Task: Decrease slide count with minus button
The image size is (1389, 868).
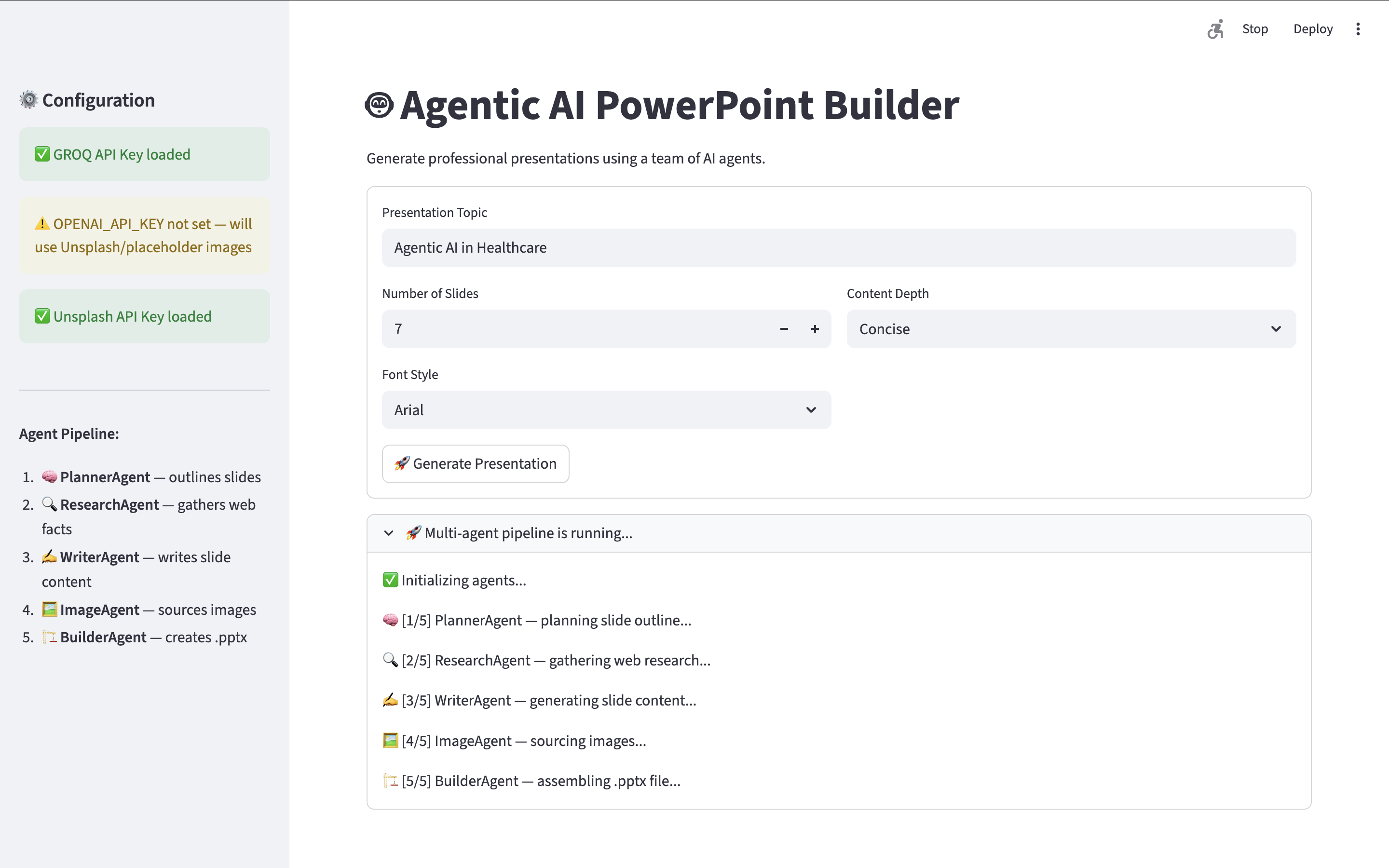Action: (x=784, y=329)
